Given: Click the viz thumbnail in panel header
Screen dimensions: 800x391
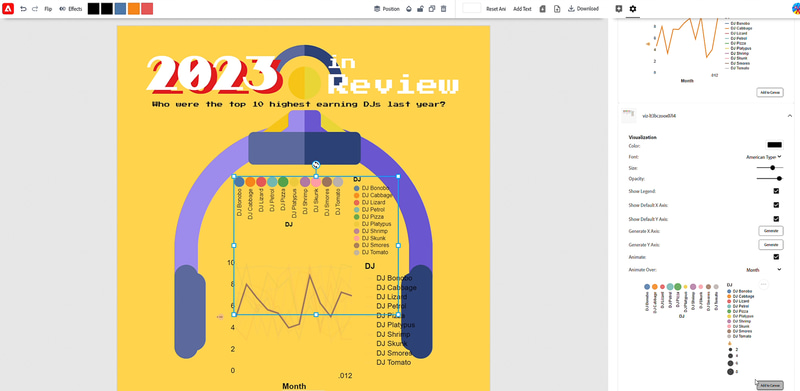Looking at the screenshot, I should pos(628,115).
